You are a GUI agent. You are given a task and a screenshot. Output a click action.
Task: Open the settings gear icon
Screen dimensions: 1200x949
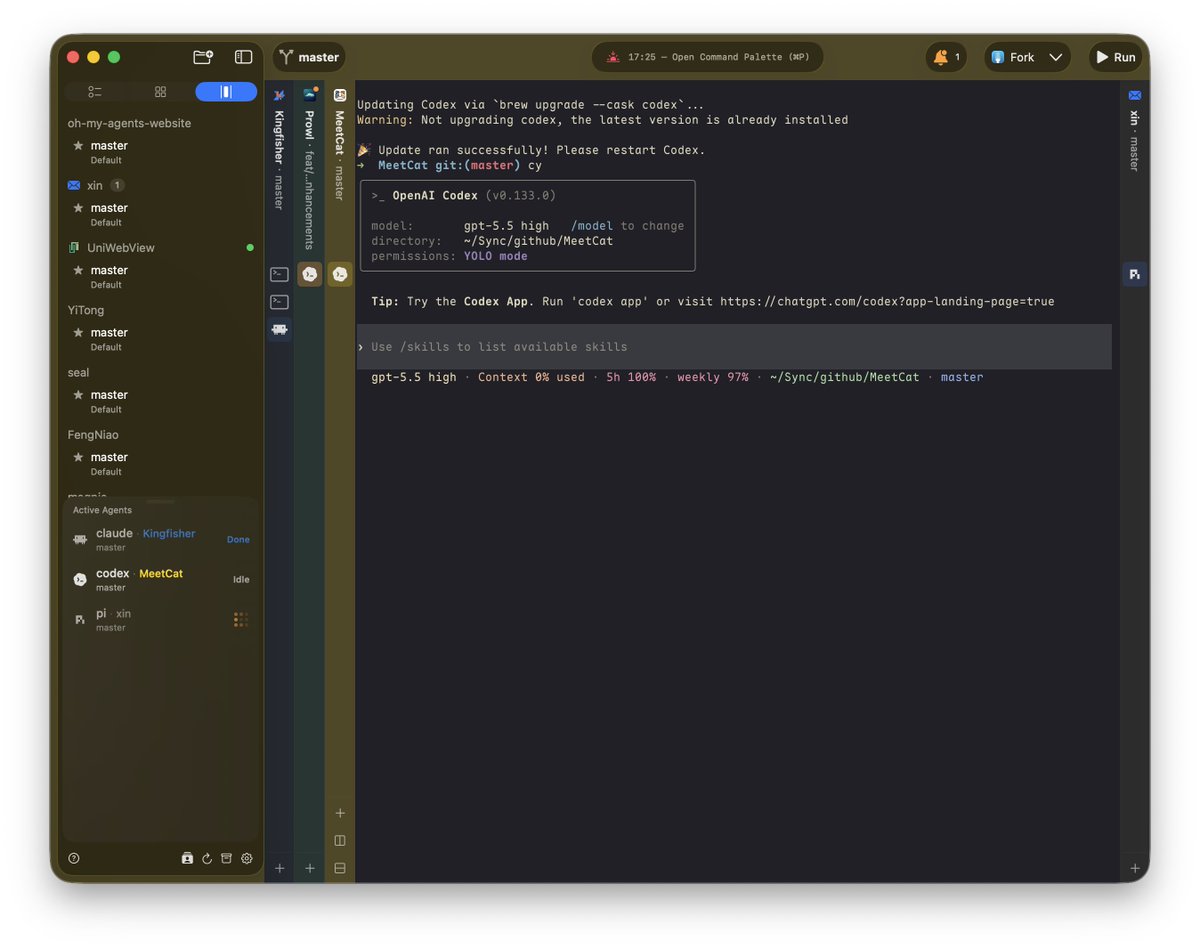tap(247, 858)
